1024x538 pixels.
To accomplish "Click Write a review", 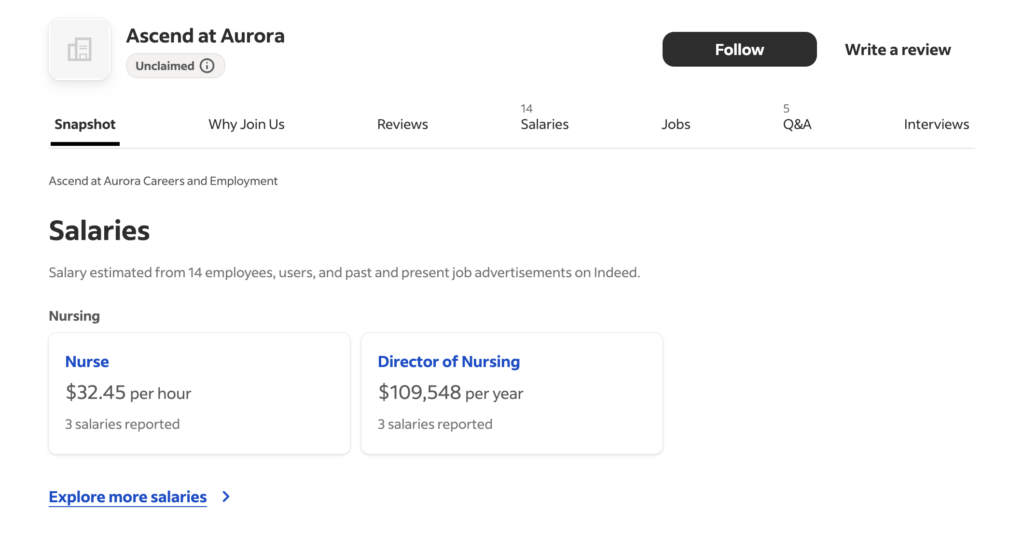I will pos(897,50).
